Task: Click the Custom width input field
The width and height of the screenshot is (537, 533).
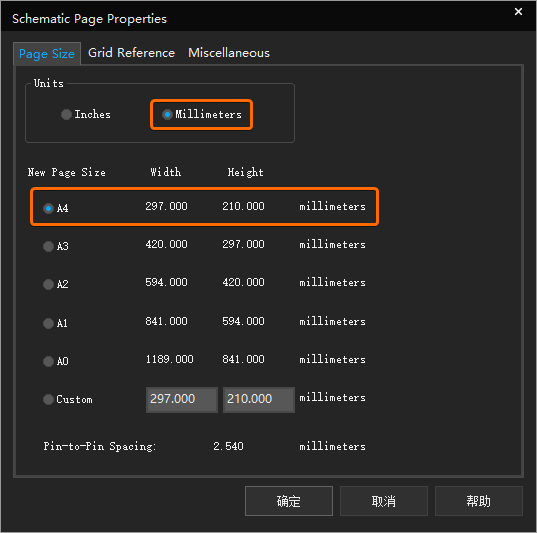Action: [x=182, y=399]
